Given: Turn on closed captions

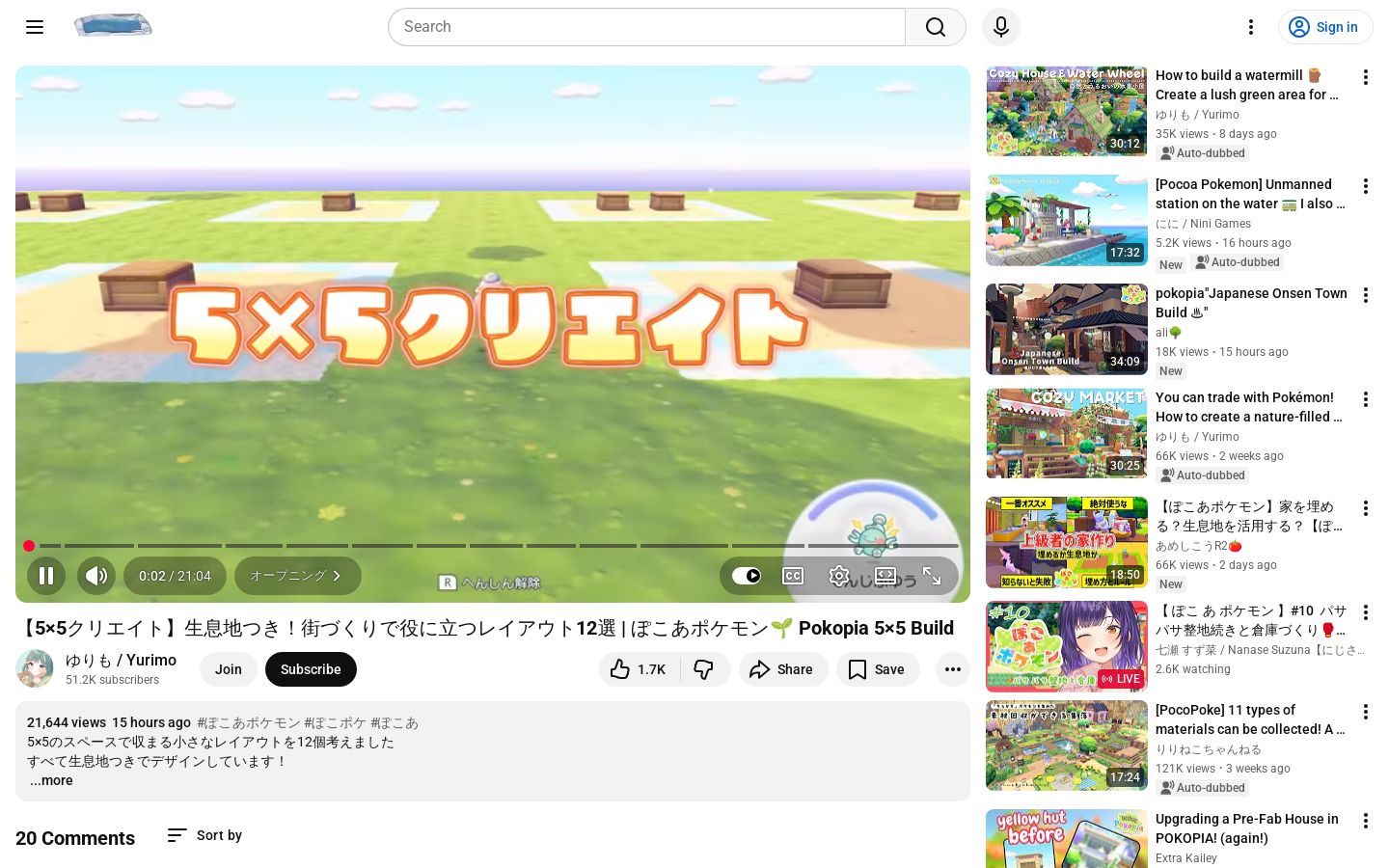Looking at the screenshot, I should (793, 576).
